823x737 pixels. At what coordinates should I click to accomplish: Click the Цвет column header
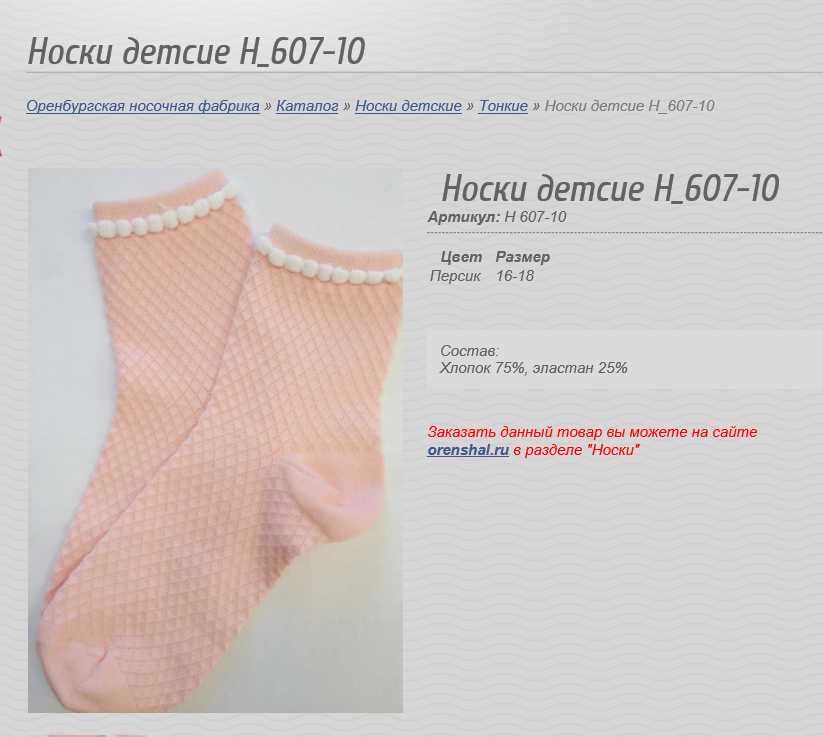(461, 257)
